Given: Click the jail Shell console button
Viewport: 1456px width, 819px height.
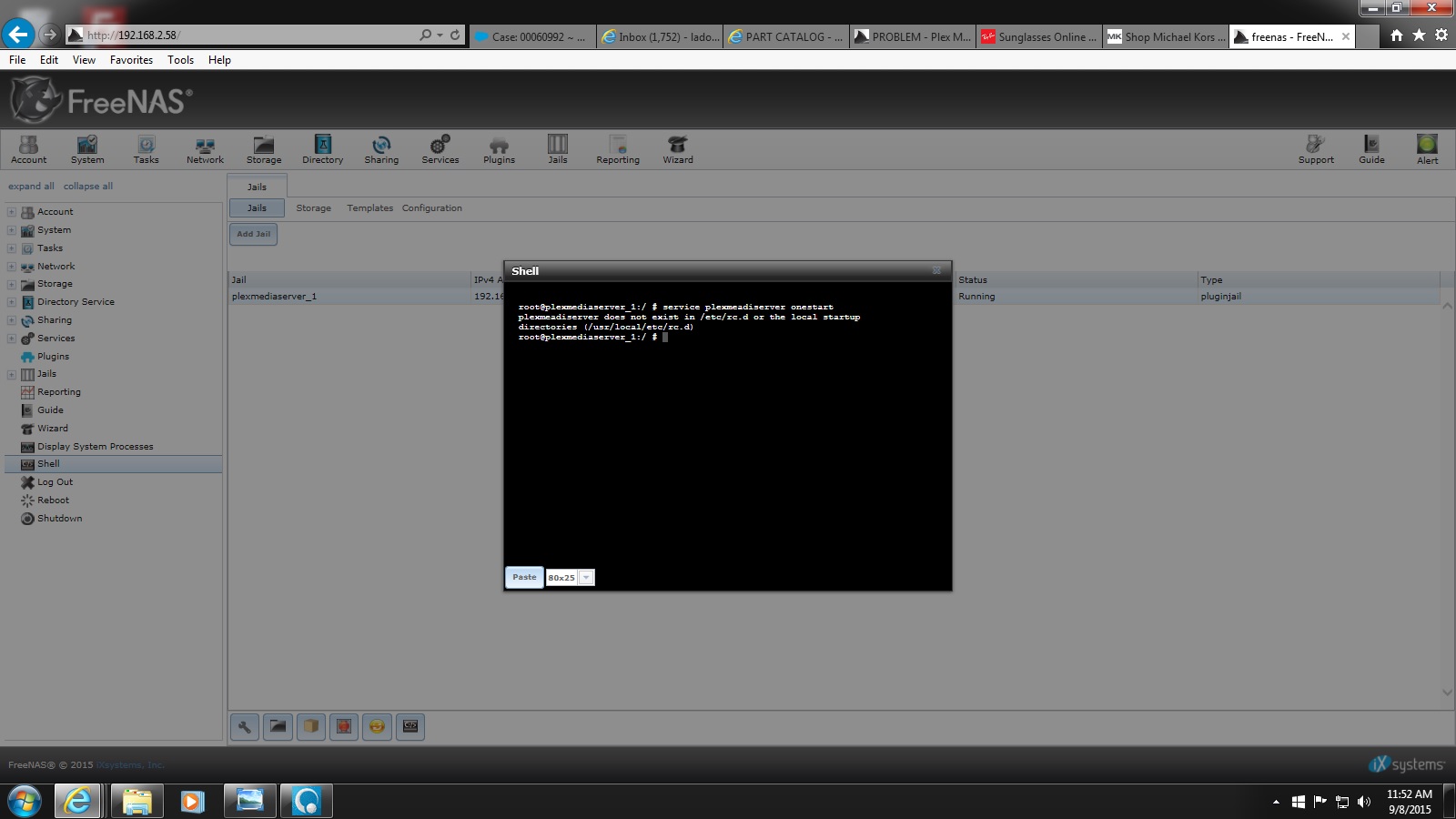Looking at the screenshot, I should [410, 726].
